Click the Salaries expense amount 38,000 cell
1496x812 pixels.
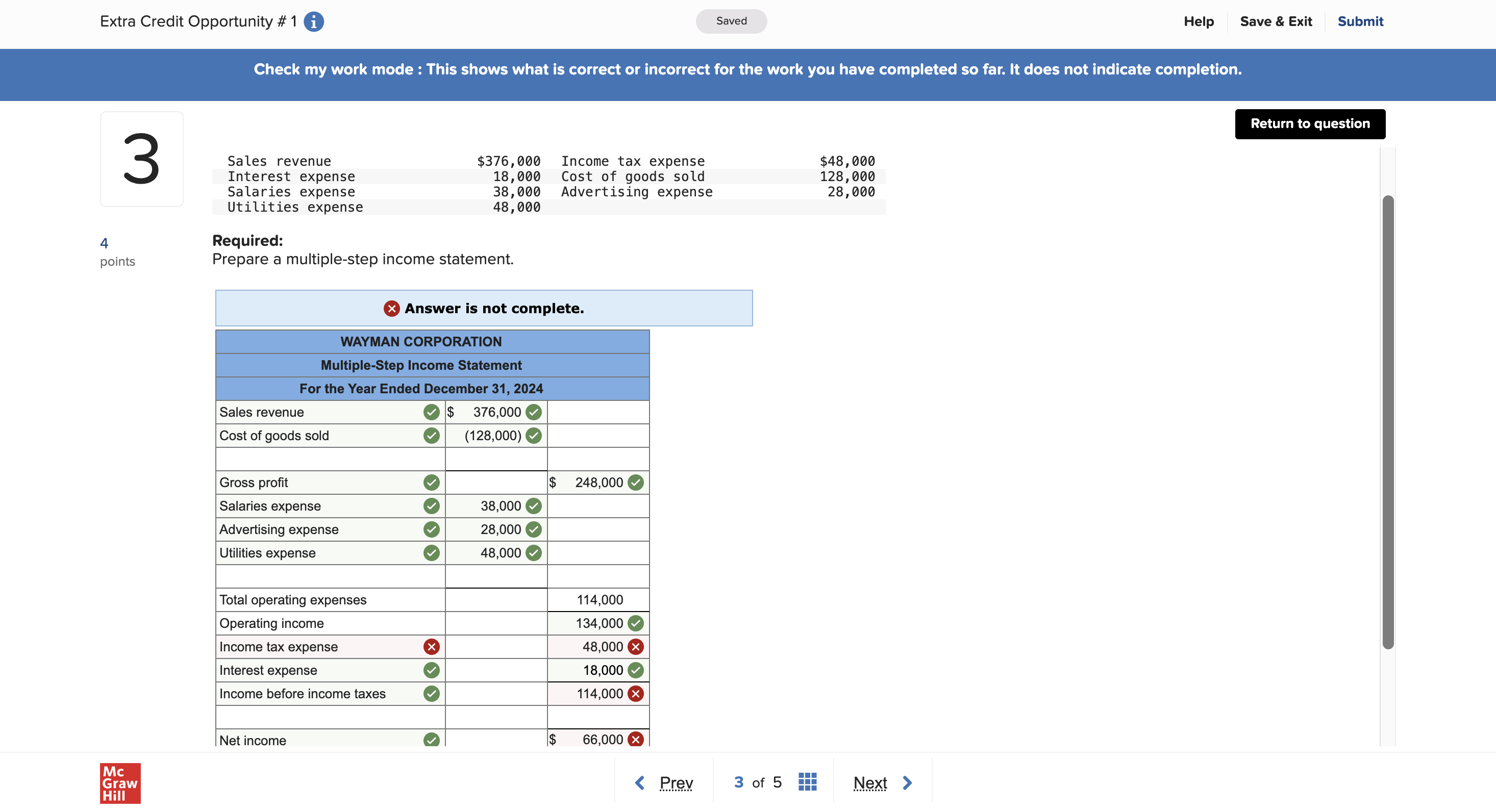pos(496,506)
